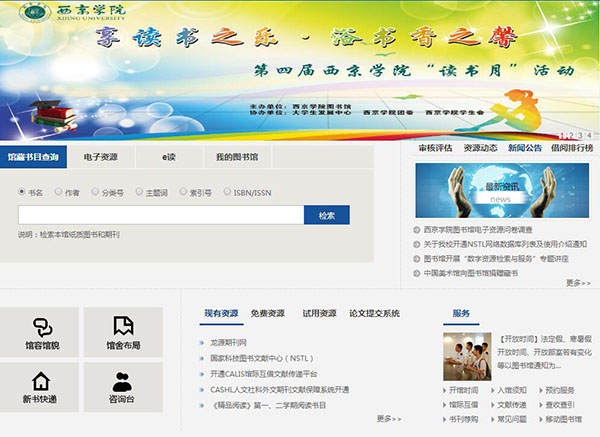
Task: Open the 馆舍布局 bookmark icon
Action: [123, 326]
